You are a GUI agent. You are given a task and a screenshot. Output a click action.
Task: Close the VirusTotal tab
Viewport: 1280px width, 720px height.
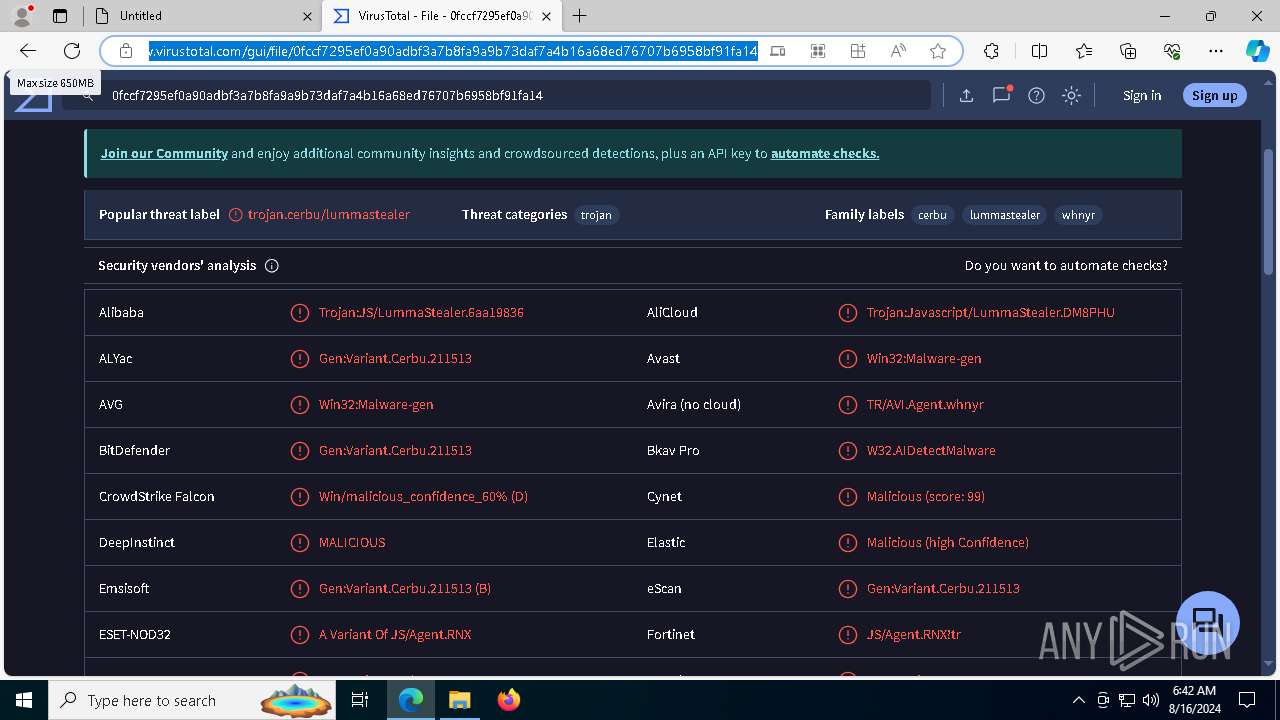[x=546, y=16]
